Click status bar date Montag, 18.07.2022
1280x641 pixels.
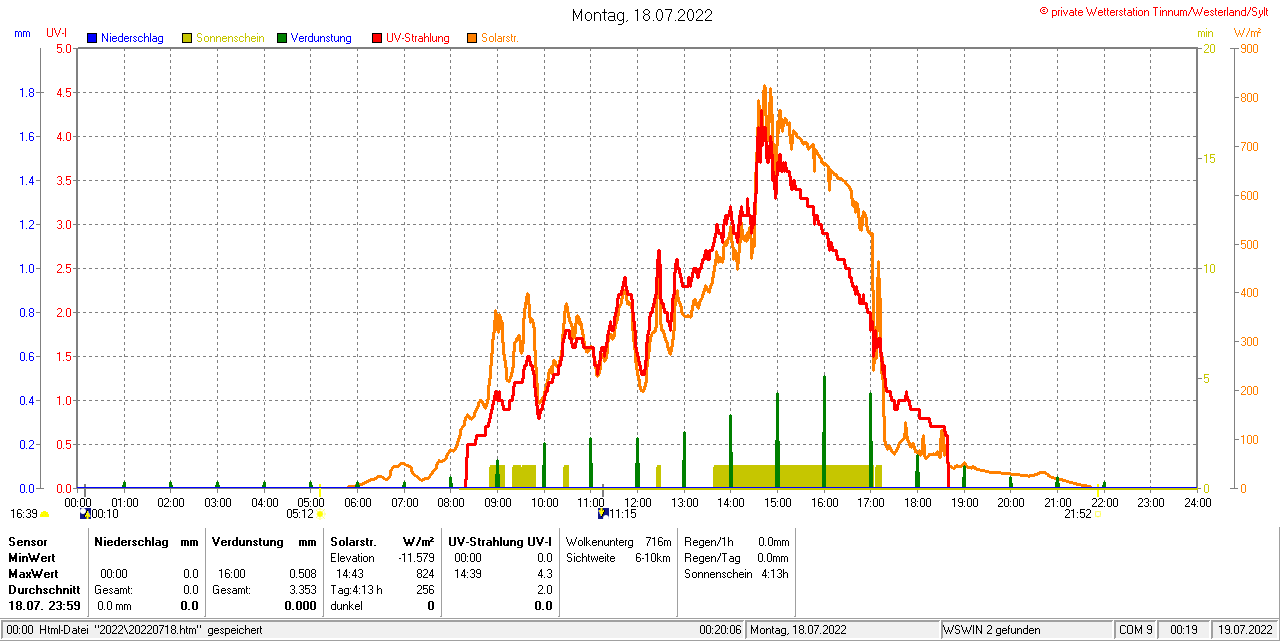tap(798, 630)
